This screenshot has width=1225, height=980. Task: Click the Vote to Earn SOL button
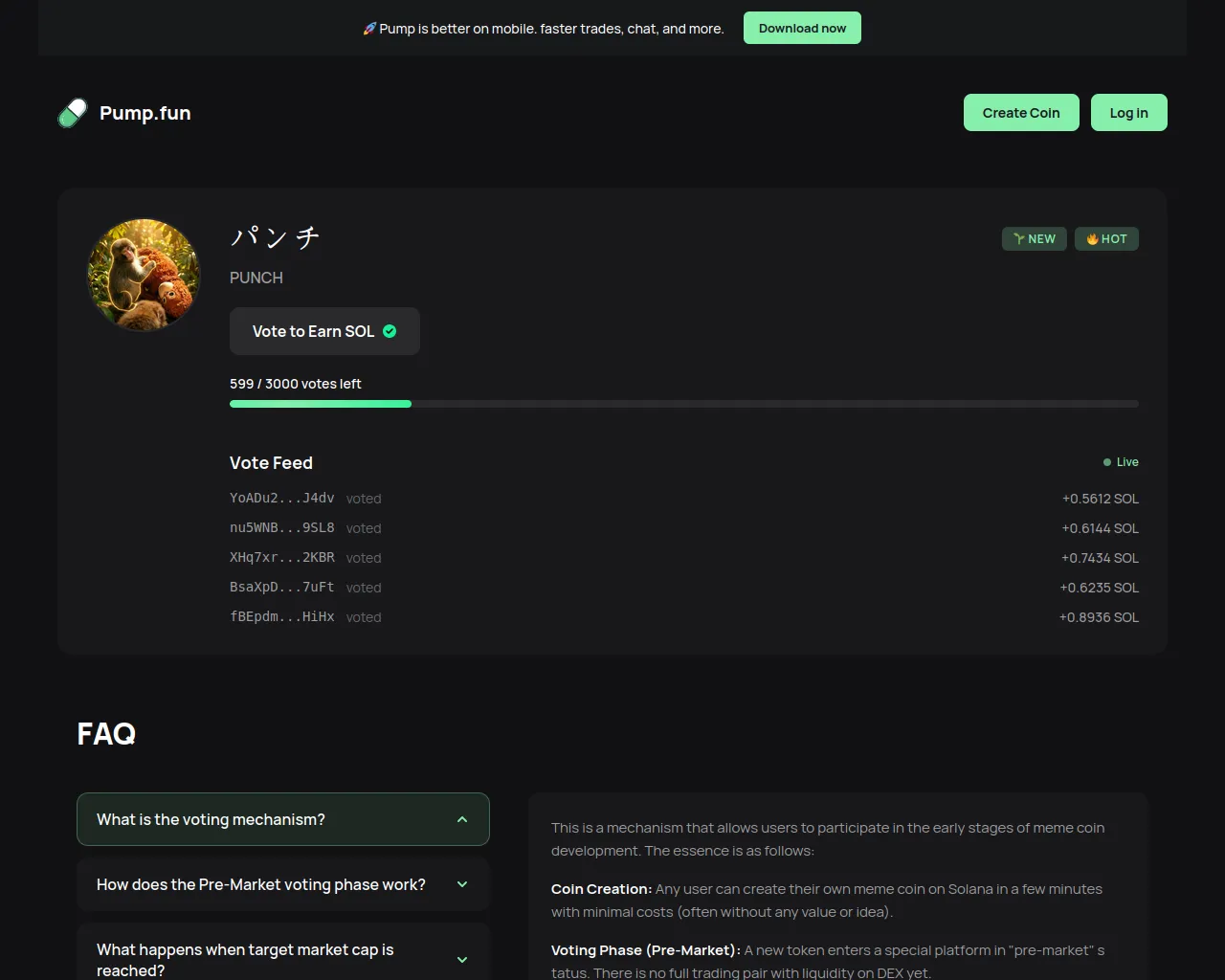coord(324,331)
